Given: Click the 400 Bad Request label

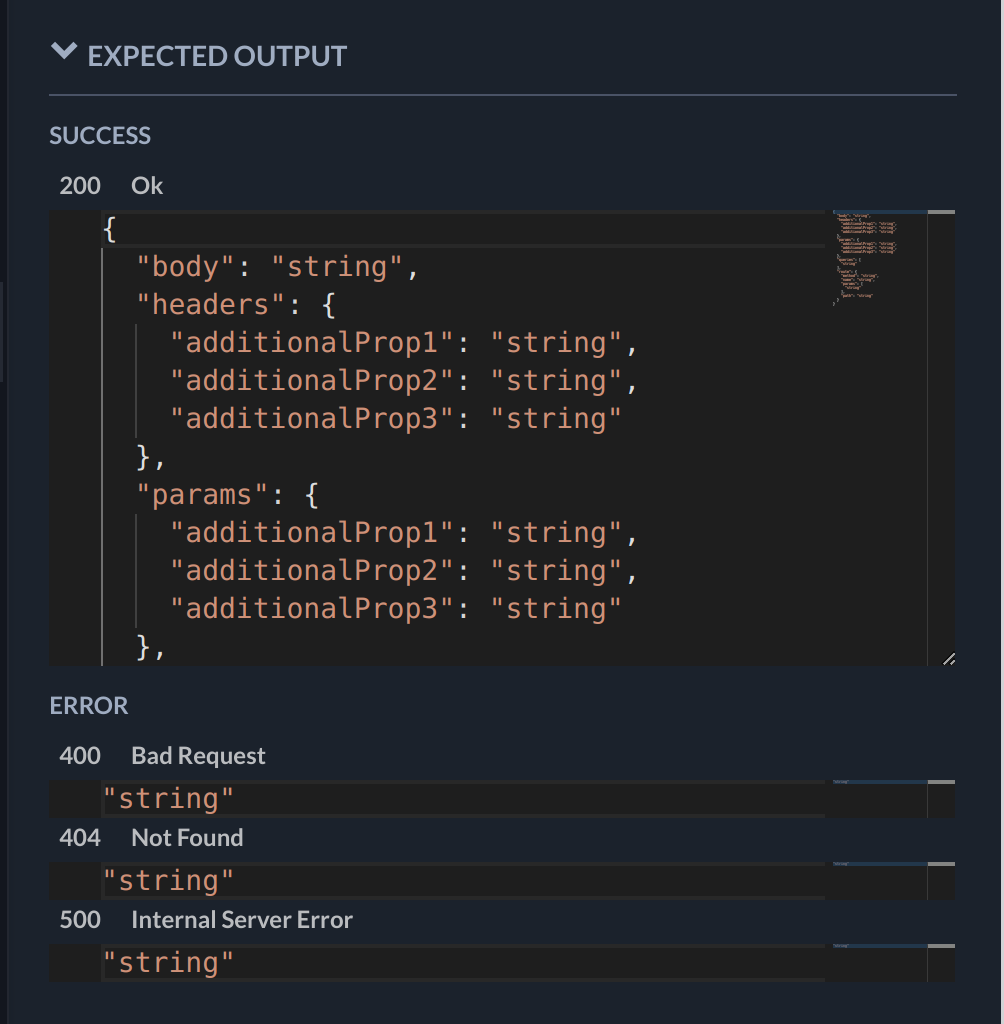Looking at the screenshot, I should pos(163,756).
